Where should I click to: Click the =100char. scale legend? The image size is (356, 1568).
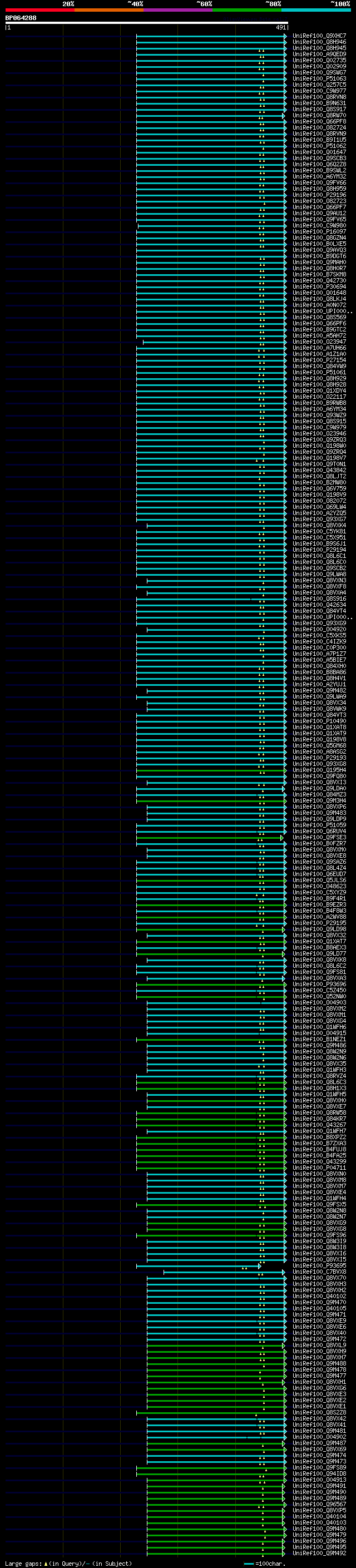265,1563
